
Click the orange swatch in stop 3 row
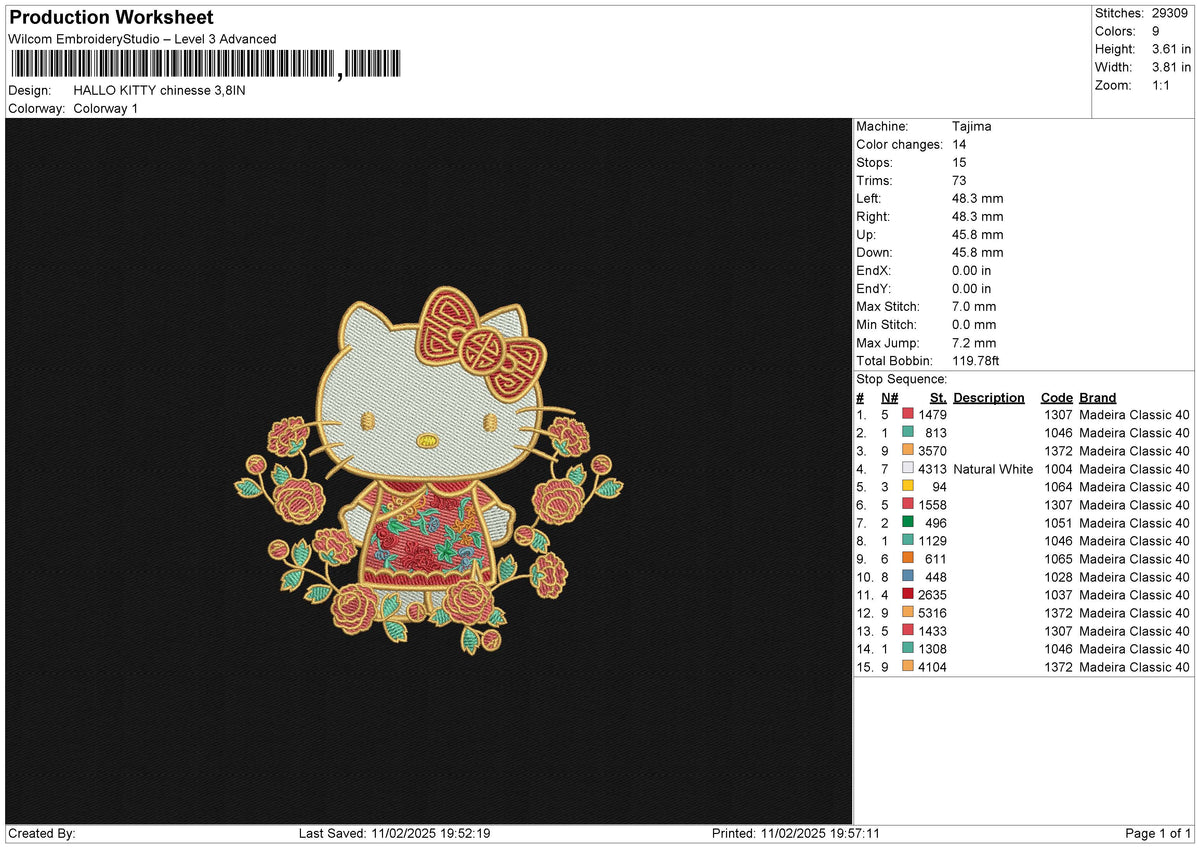(x=908, y=450)
